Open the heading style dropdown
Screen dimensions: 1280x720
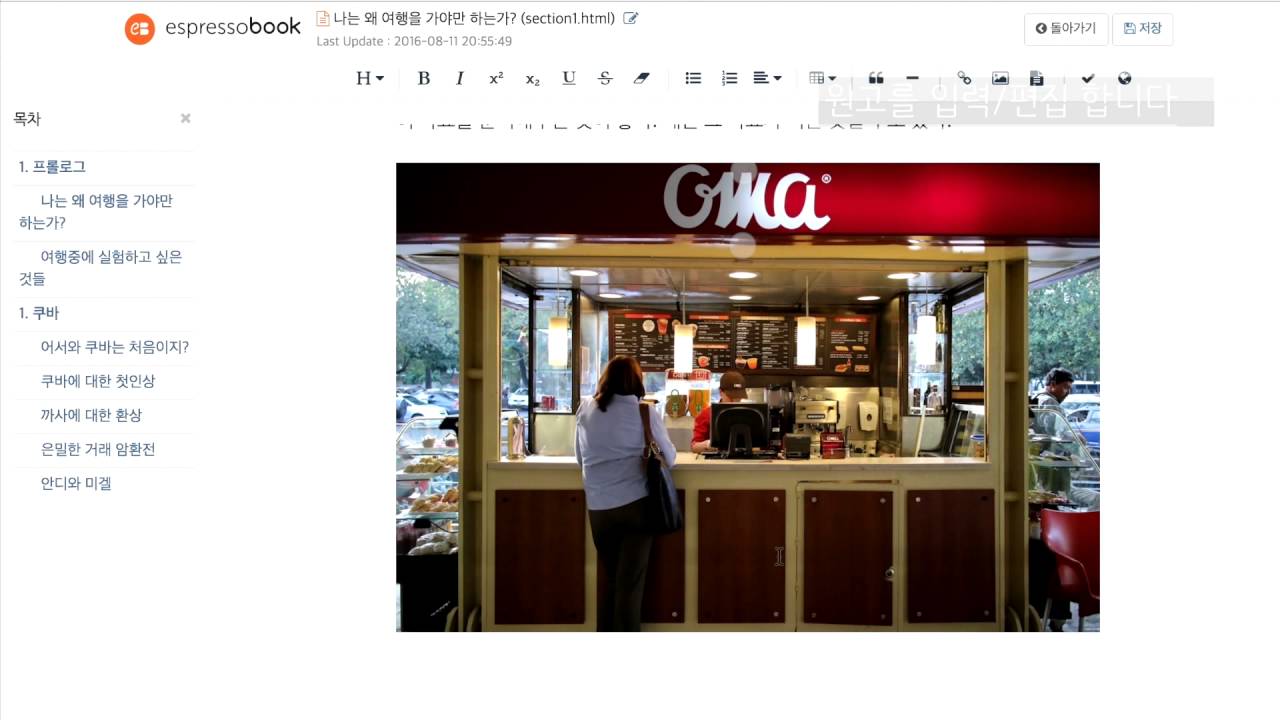pos(370,78)
